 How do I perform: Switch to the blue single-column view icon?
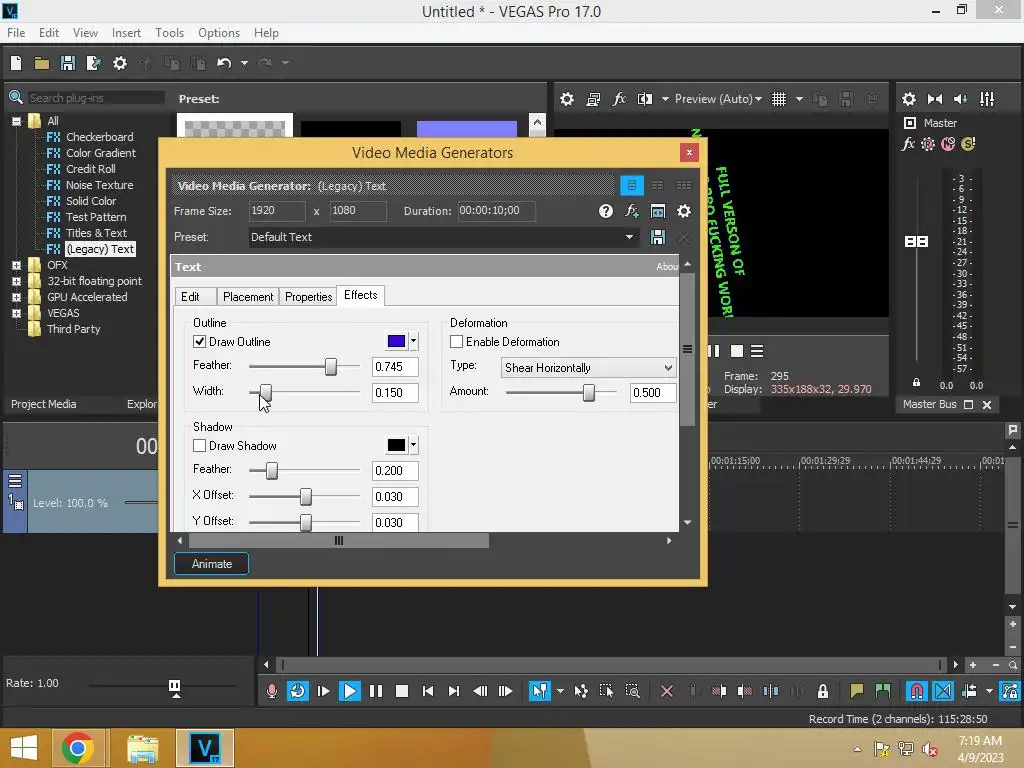point(632,185)
